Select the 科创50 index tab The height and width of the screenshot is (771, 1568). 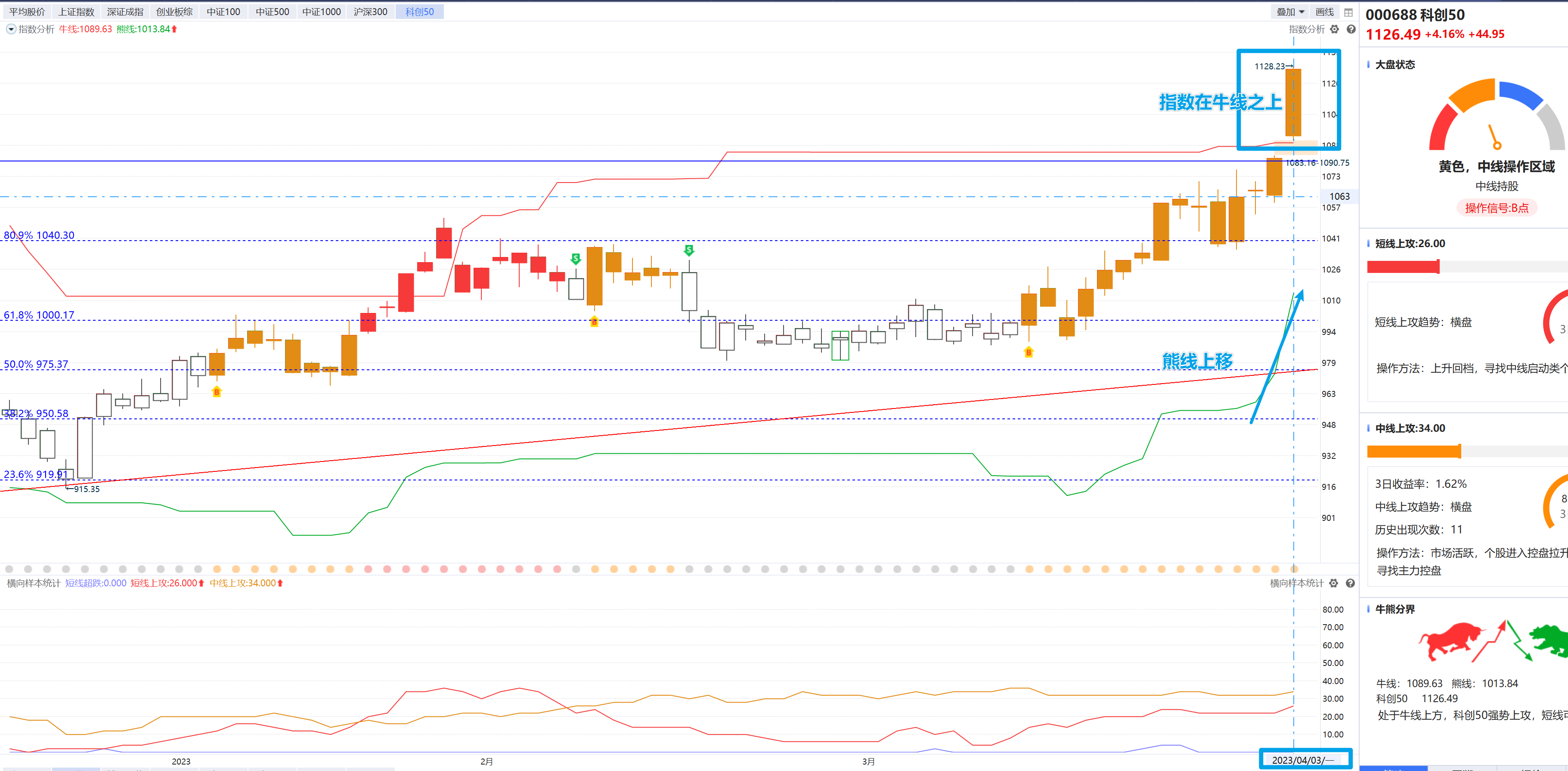point(419,12)
